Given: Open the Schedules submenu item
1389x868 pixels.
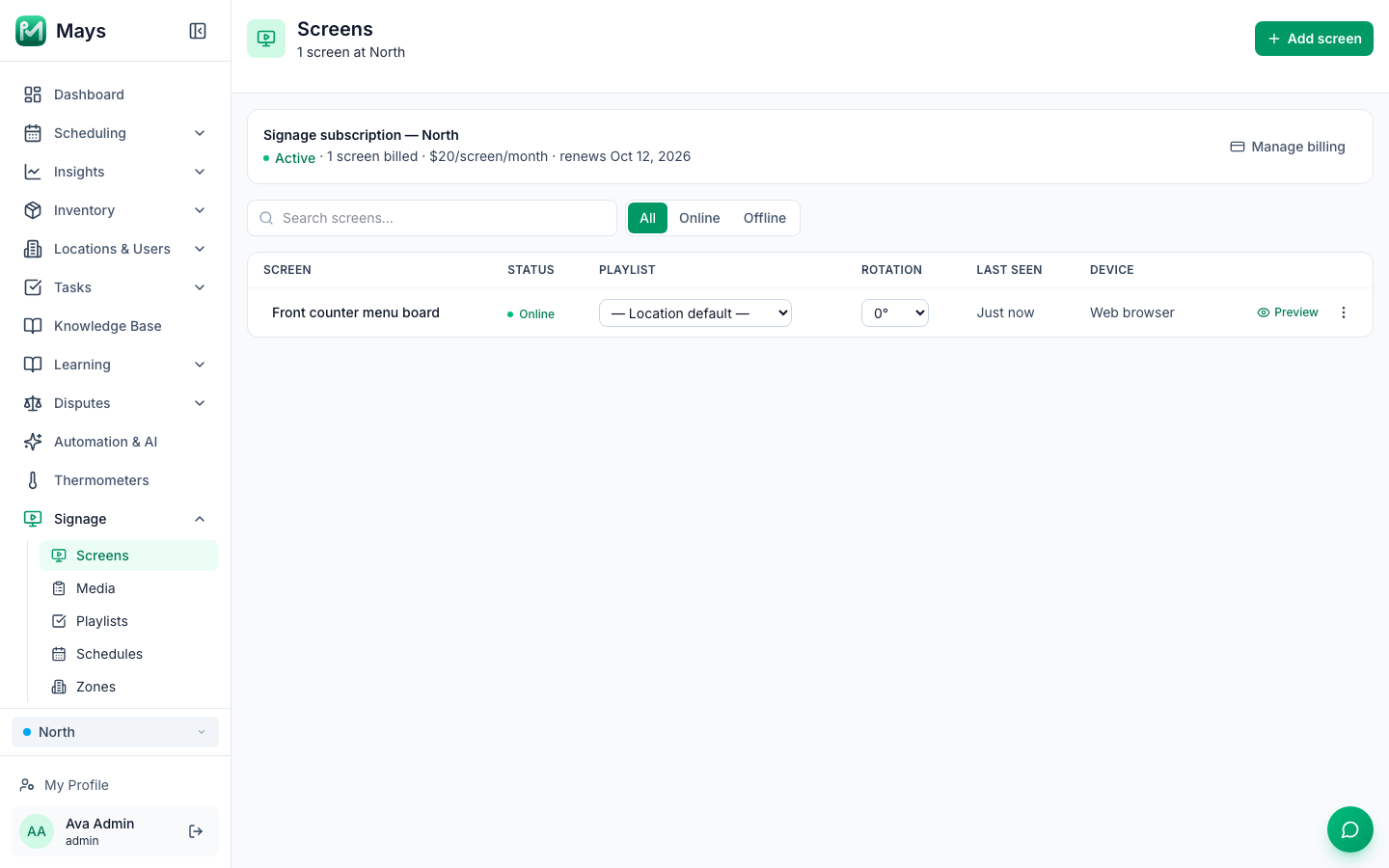Looking at the screenshot, I should (x=129, y=654).
